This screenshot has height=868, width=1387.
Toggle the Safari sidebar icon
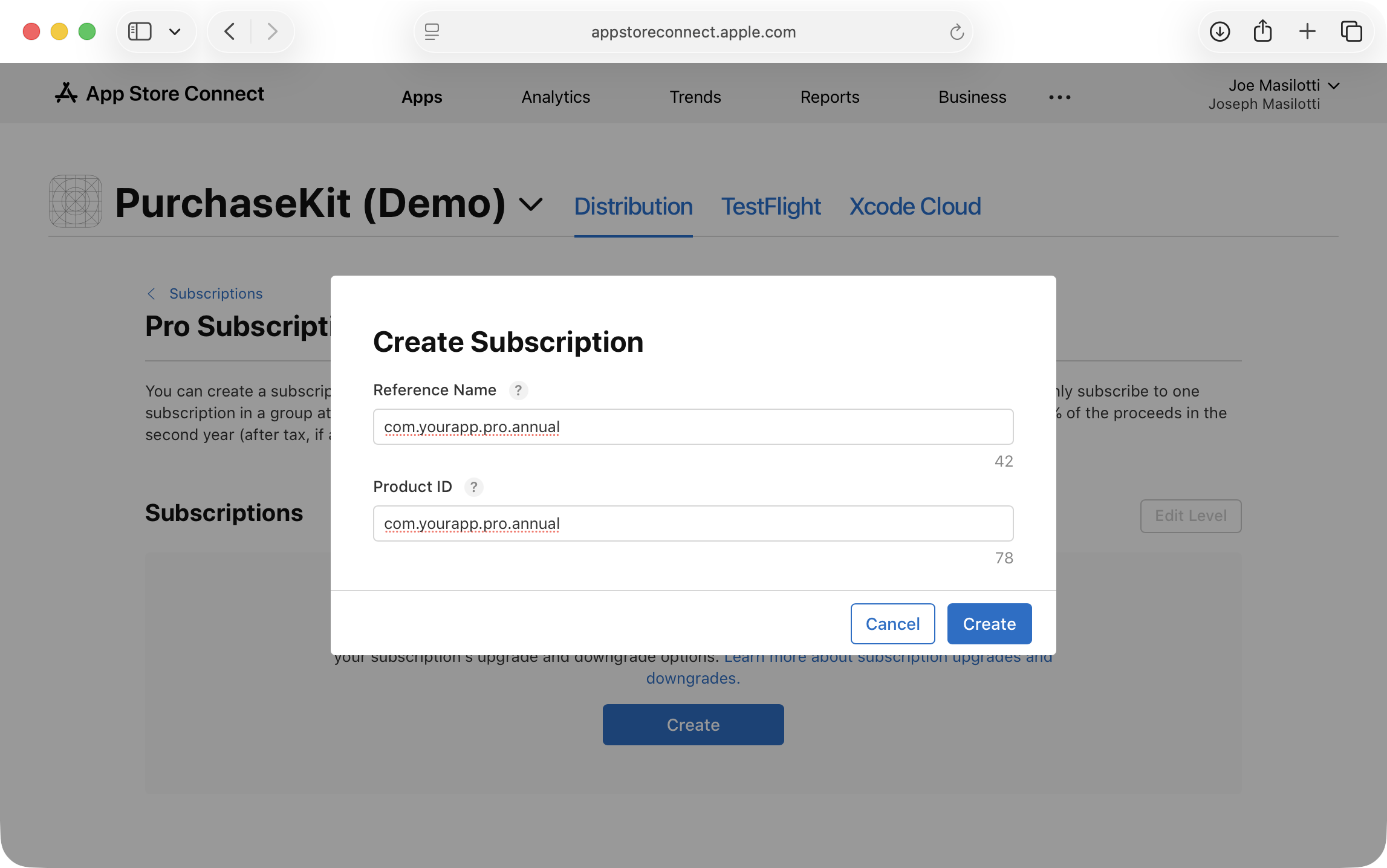[140, 31]
